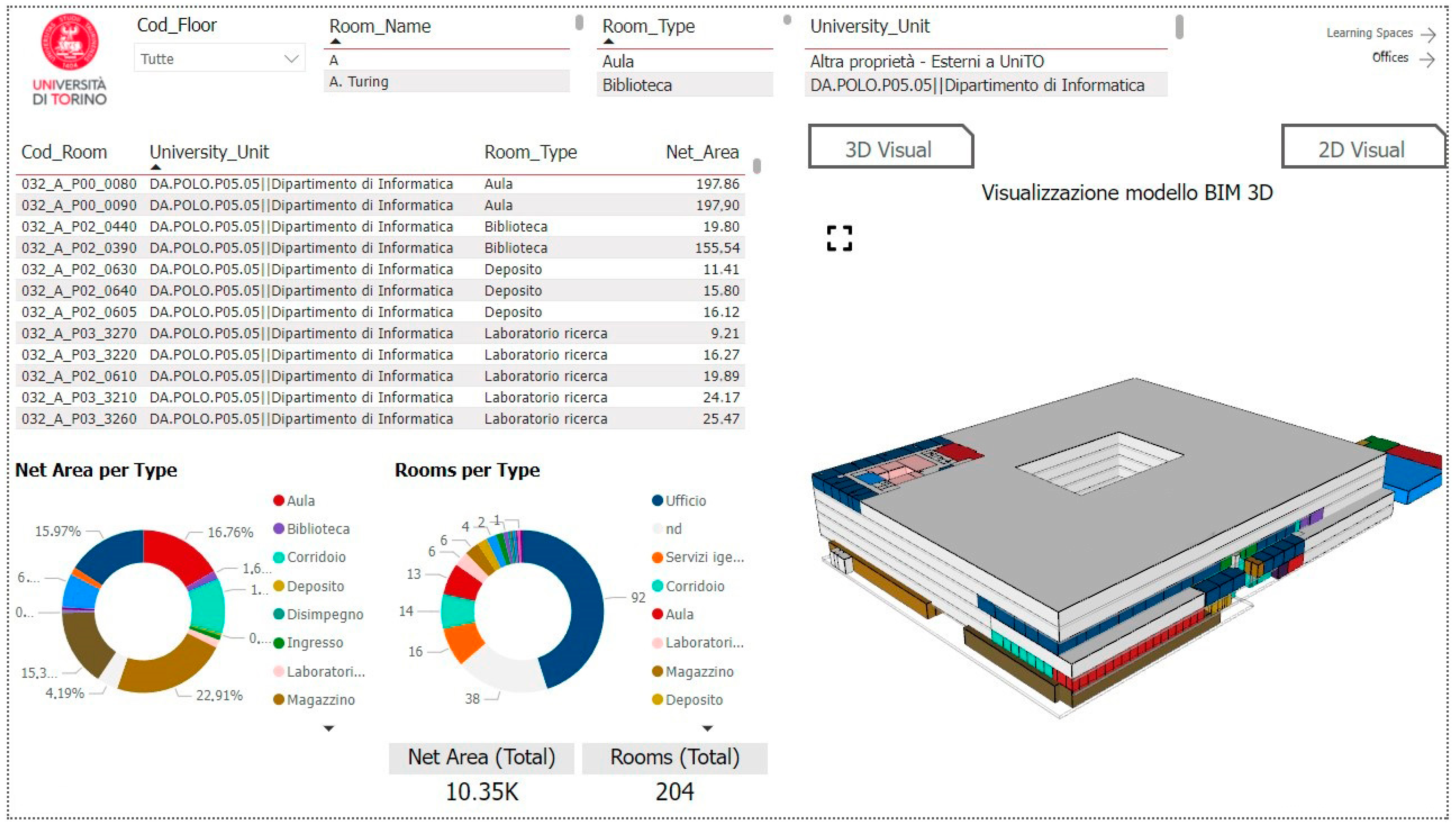Viewport: 1456px width, 827px height.
Task: Click the Università di Torino logo
Action: (x=69, y=60)
